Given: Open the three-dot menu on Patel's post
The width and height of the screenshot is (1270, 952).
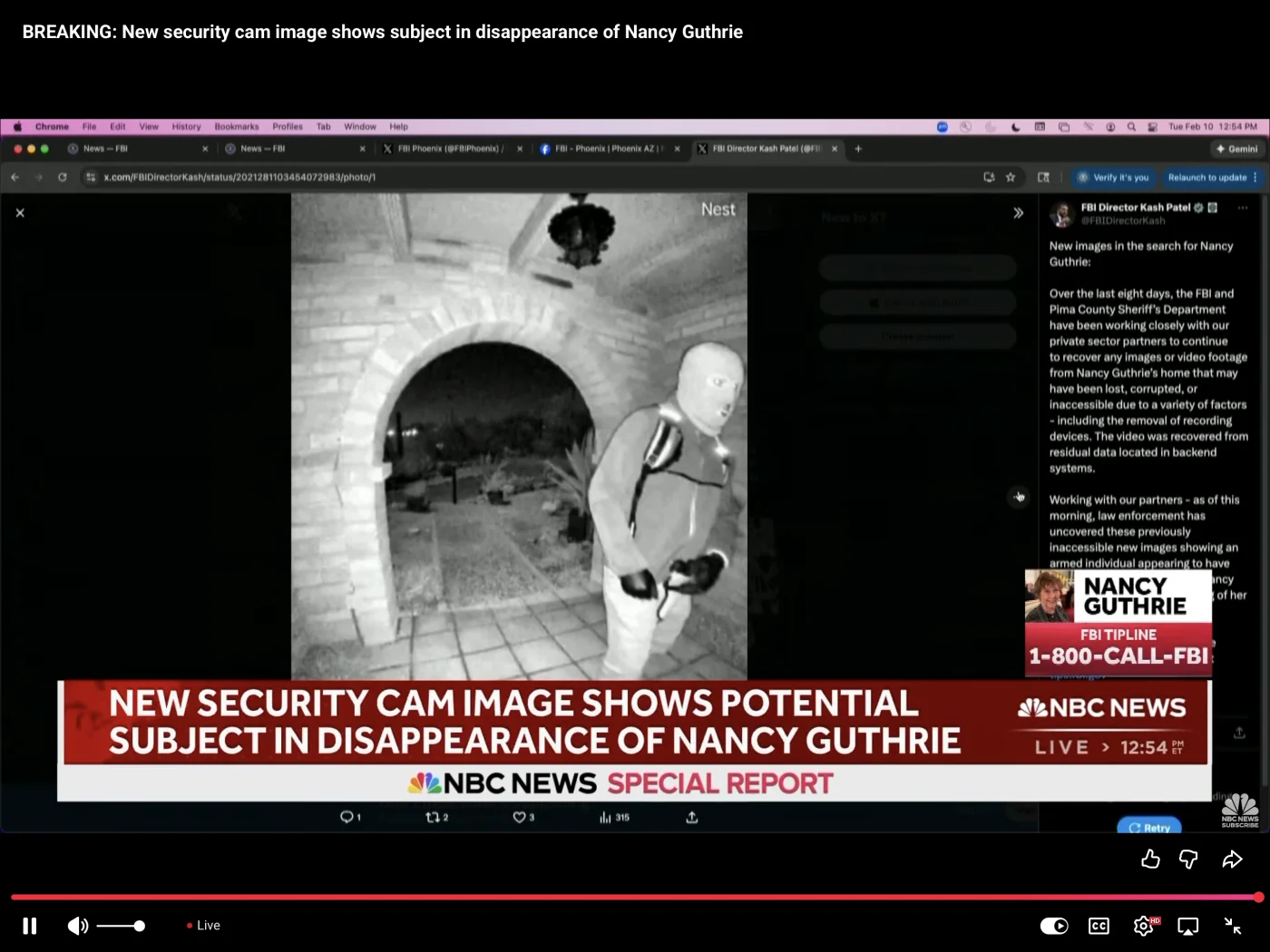Looking at the screenshot, I should (1242, 208).
